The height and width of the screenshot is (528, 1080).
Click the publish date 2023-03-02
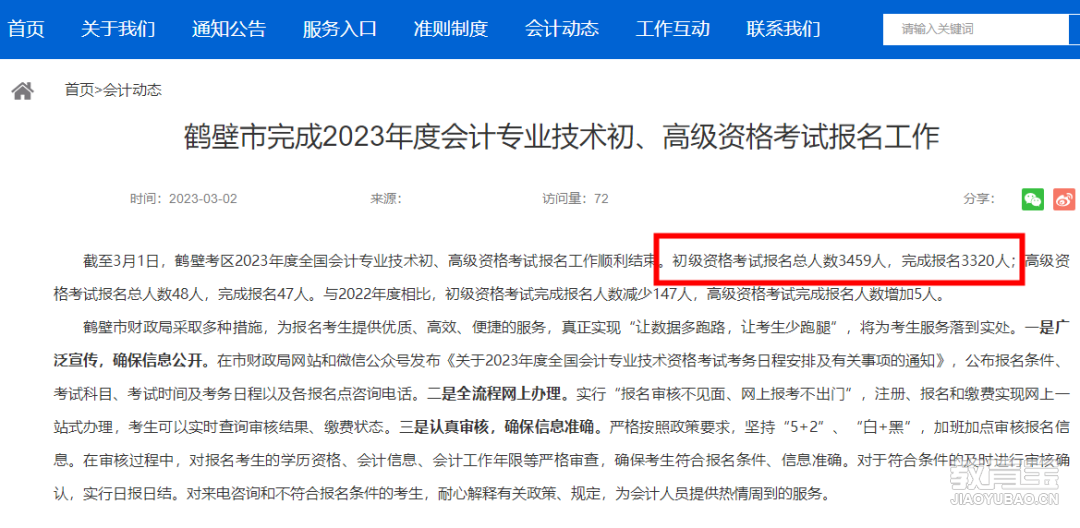click(x=202, y=199)
